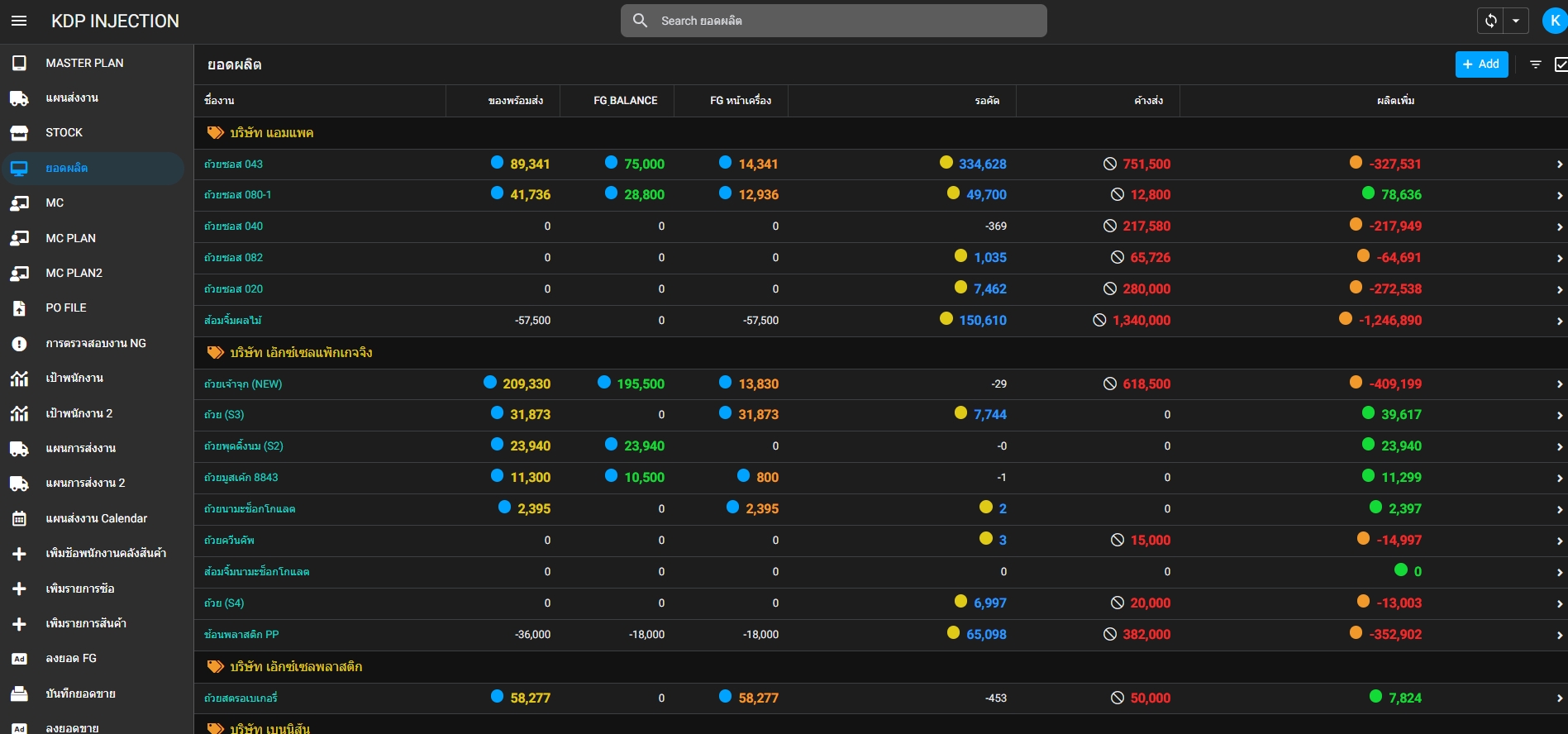Open the ถ้วยเจ้าจุก (NEW) item link
This screenshot has width=1568, height=734.
[x=243, y=384]
